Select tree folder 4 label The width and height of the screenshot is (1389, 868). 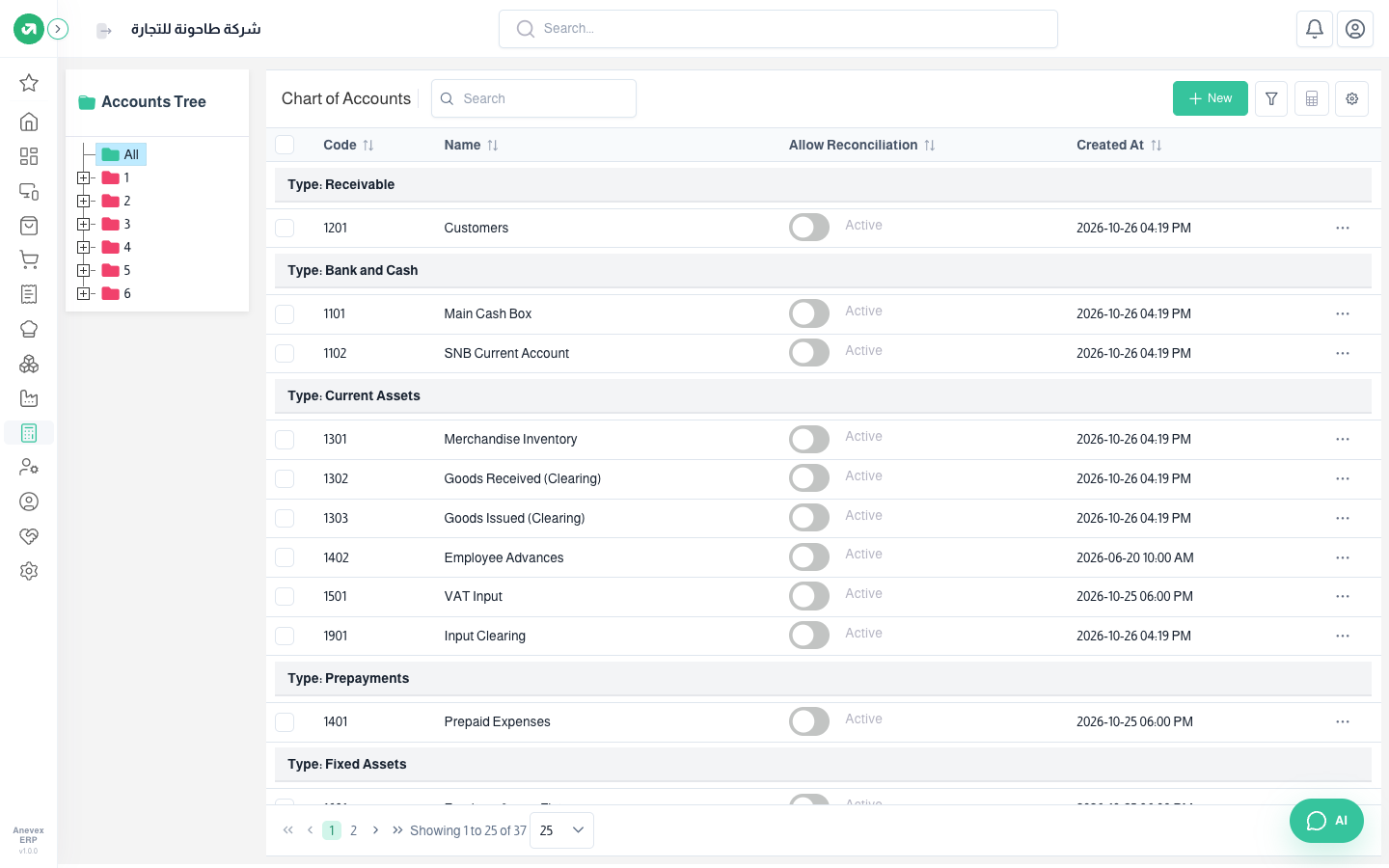(x=127, y=247)
